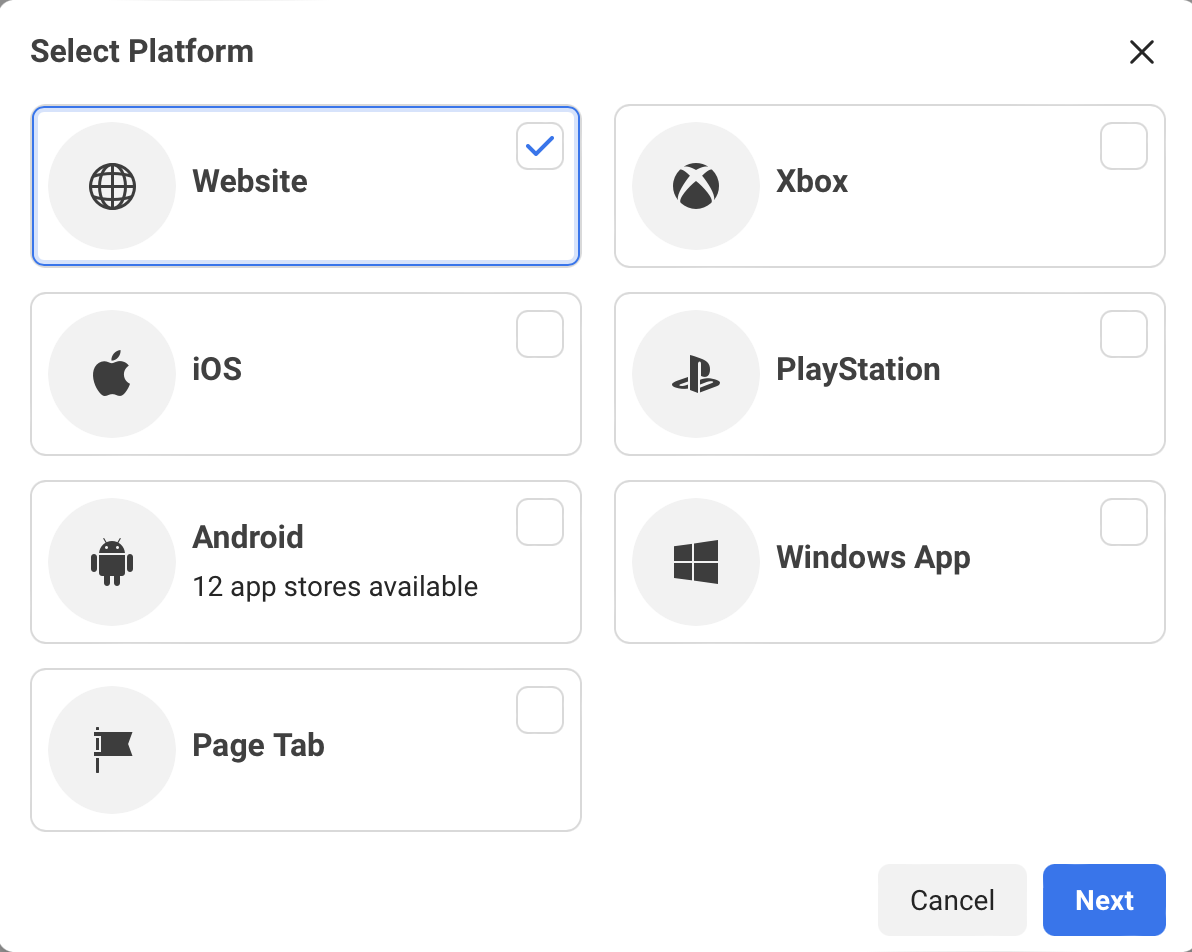
Task: Click the Windows logo icon
Action: point(696,562)
